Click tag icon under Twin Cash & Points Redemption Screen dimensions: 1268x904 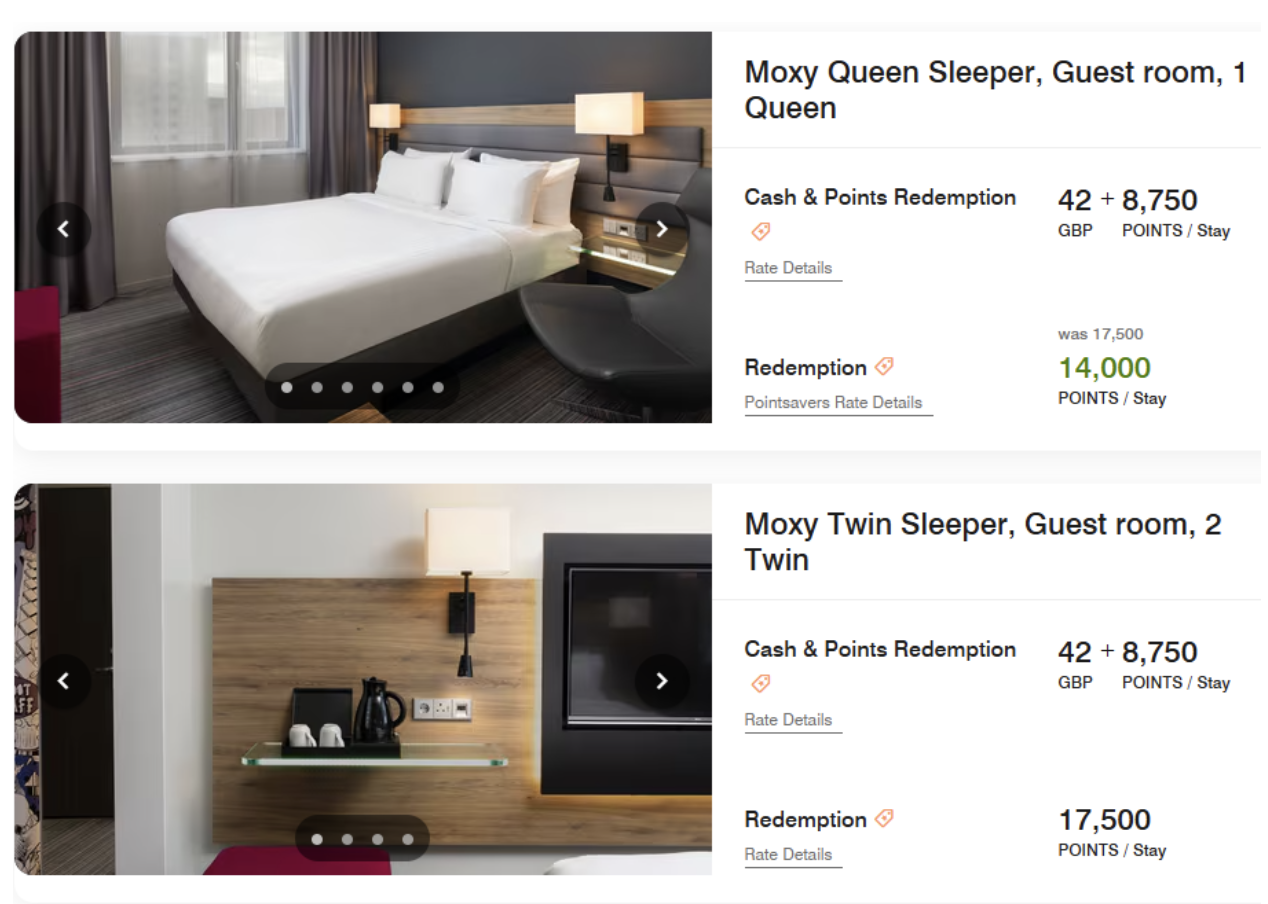(x=760, y=684)
